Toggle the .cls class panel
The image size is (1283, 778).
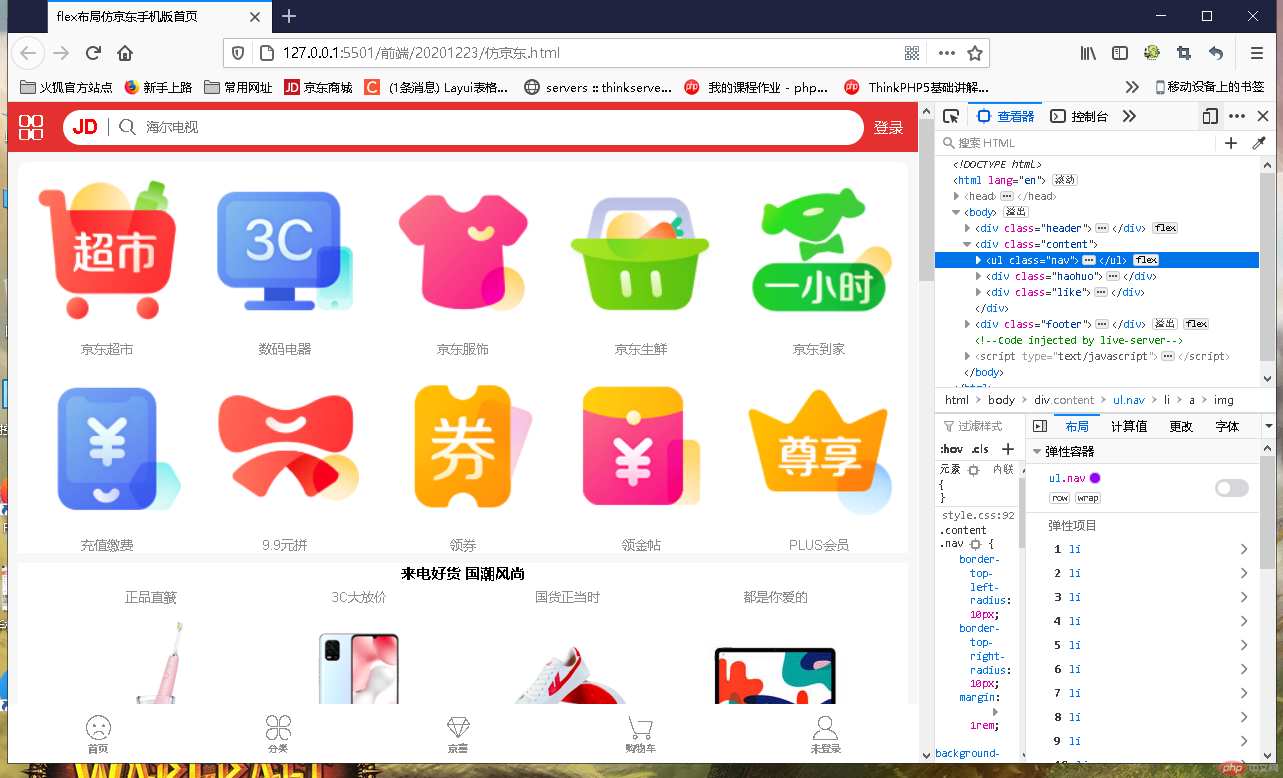pos(980,449)
